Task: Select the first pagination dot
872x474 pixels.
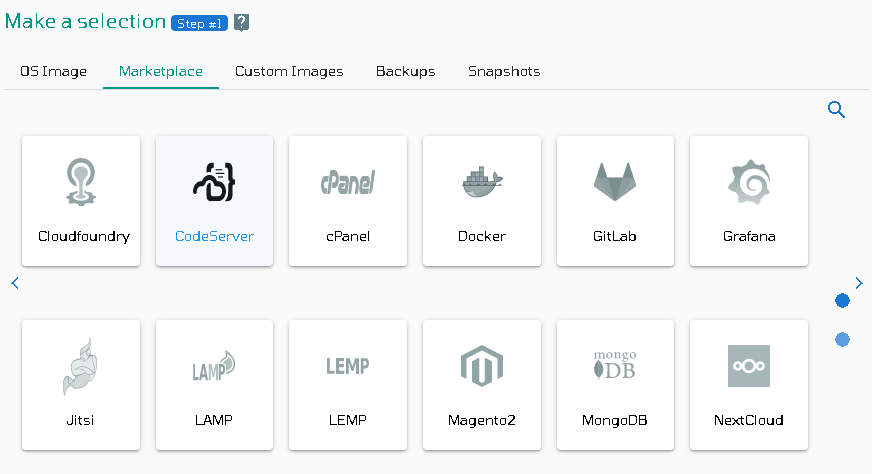Action: click(x=843, y=300)
